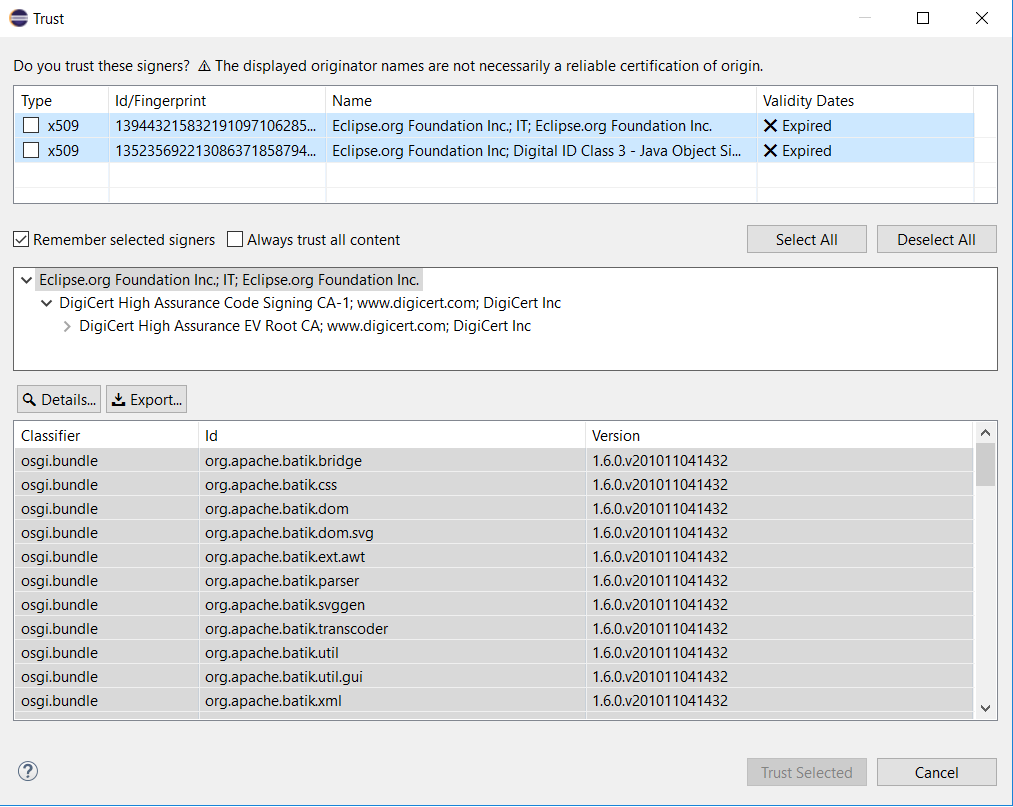Click fingerprint 13523569221308637185879 4...
The image size is (1013, 807).
point(216,151)
